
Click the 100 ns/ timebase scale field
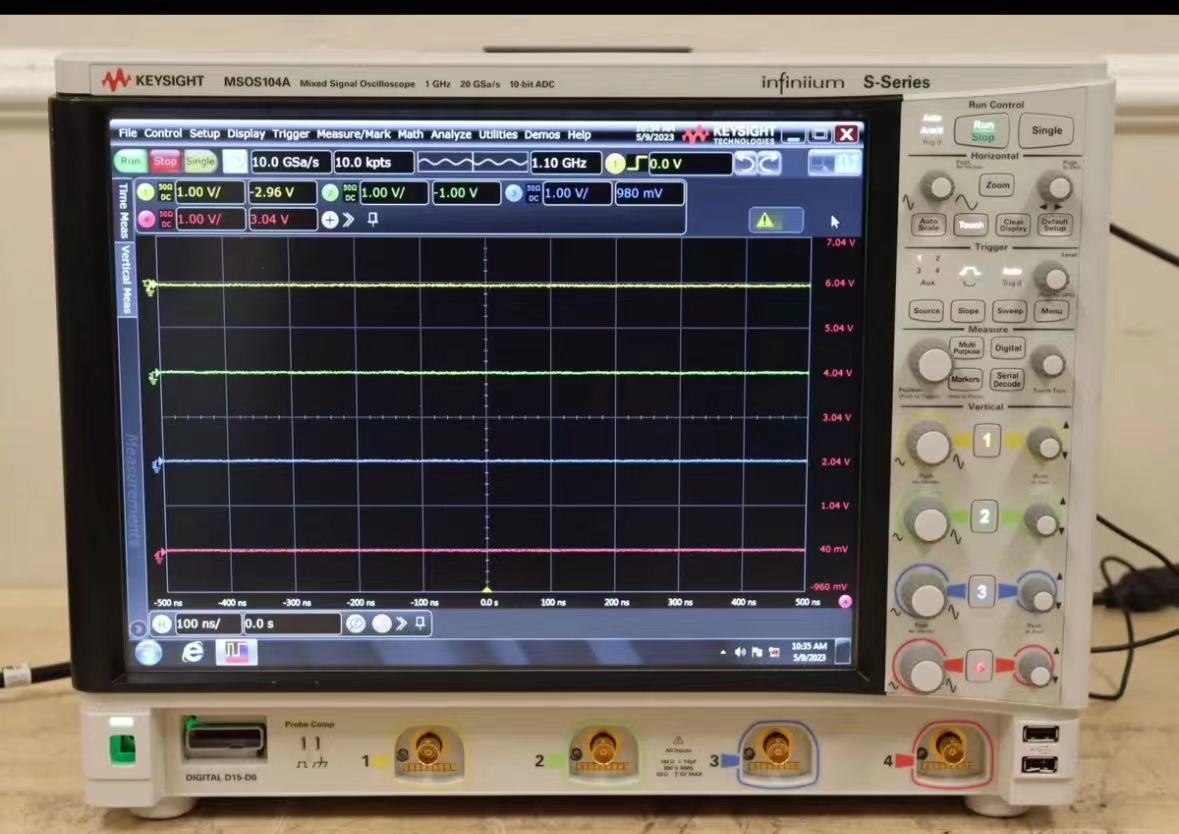207,623
